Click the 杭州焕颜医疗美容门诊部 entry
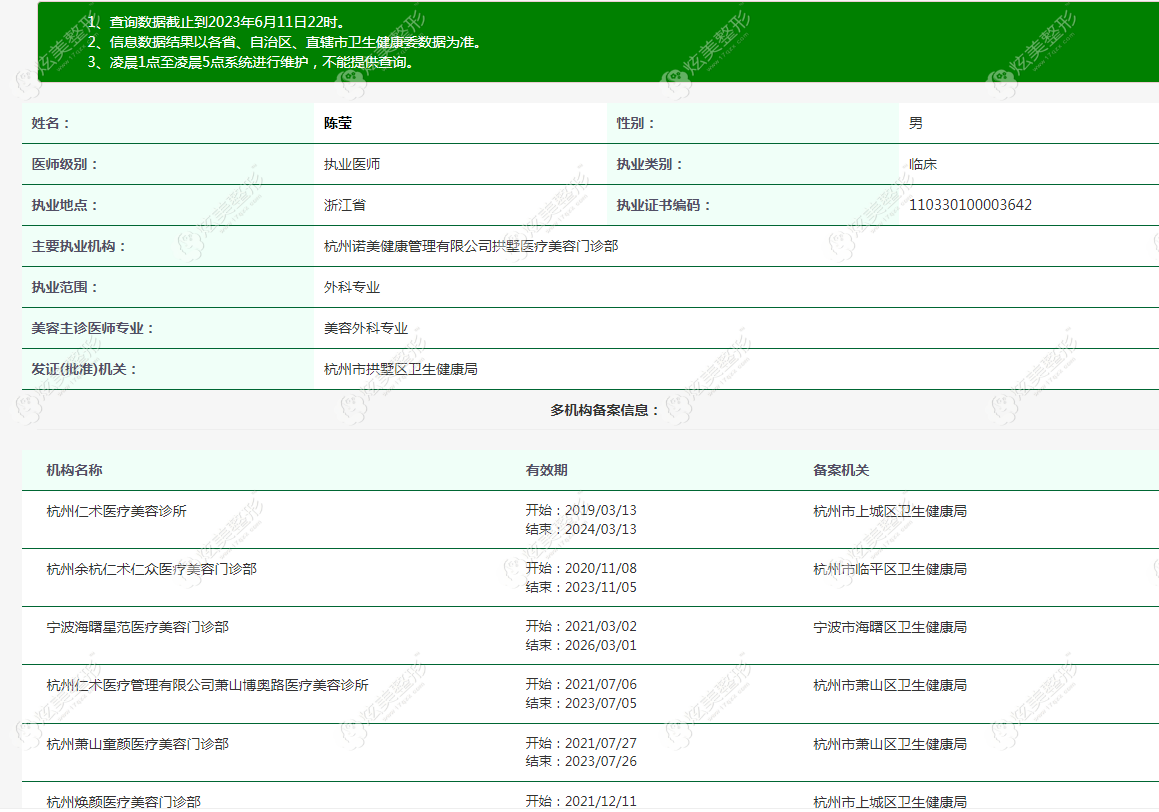The height and width of the screenshot is (812, 1159). tap(123, 802)
